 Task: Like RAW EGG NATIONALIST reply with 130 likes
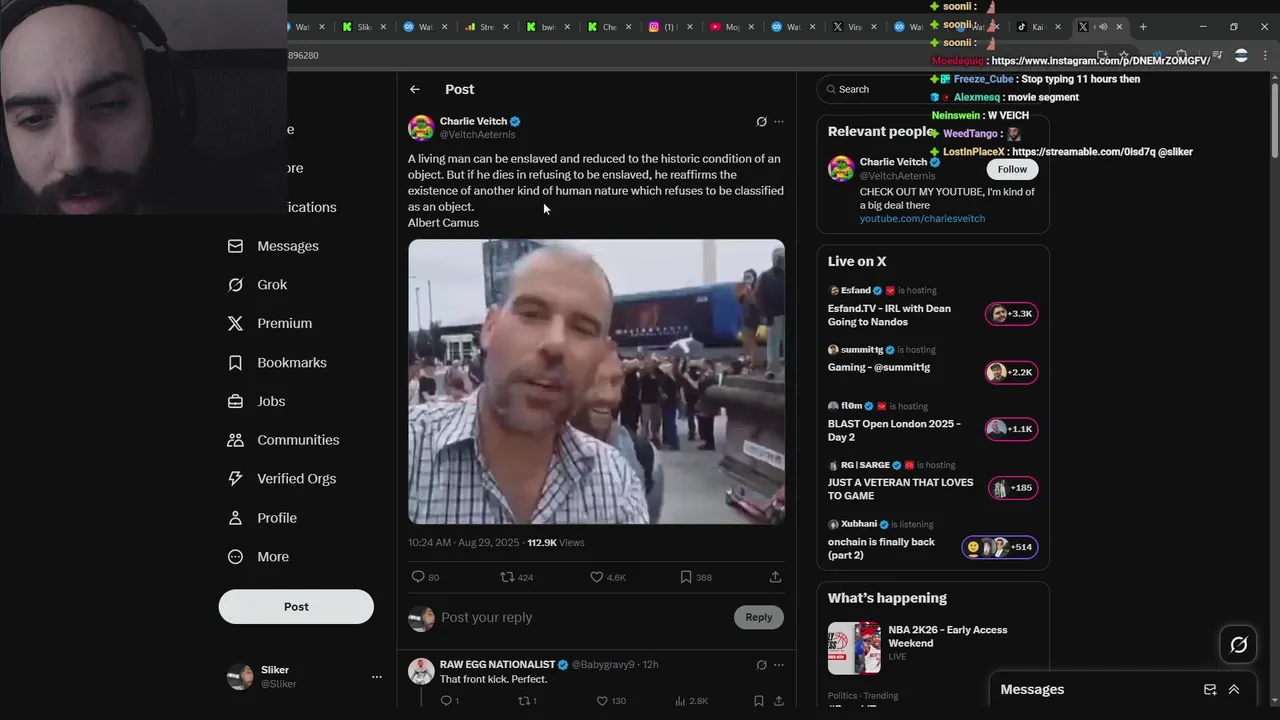click(x=602, y=701)
